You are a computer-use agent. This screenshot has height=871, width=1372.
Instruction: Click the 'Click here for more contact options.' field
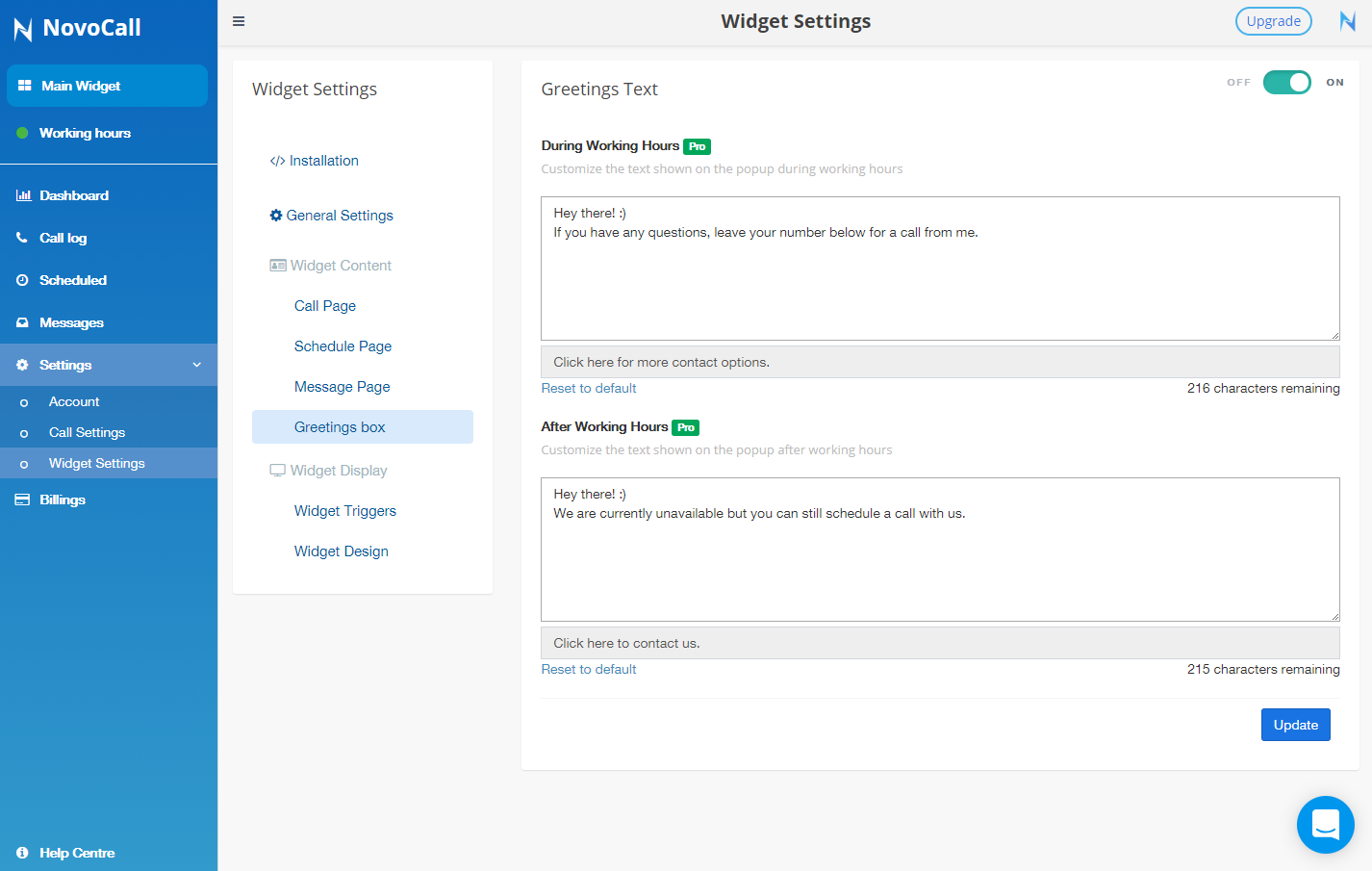940,362
